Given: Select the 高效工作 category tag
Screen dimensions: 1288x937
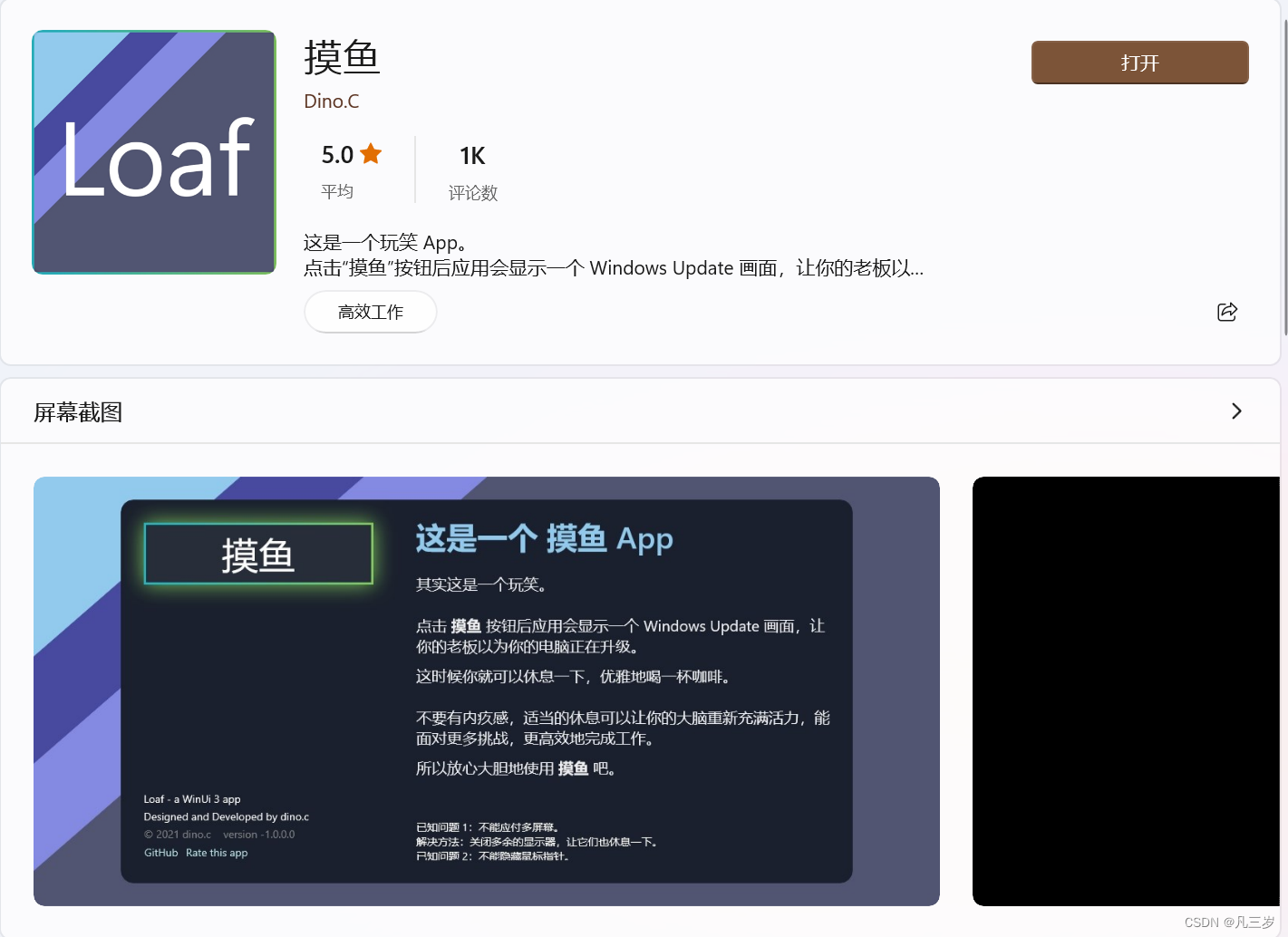Looking at the screenshot, I should click(x=371, y=312).
